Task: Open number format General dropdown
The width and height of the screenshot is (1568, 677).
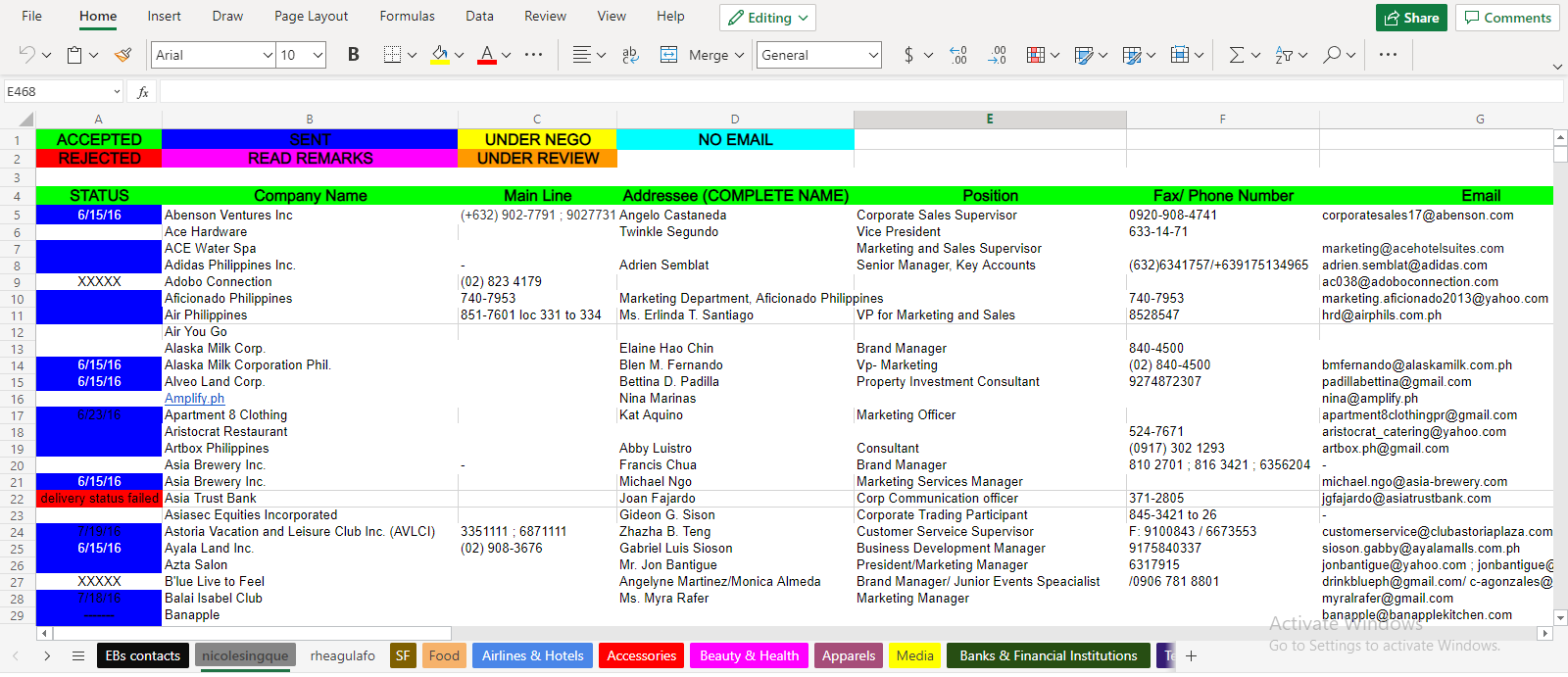Action: coord(873,55)
